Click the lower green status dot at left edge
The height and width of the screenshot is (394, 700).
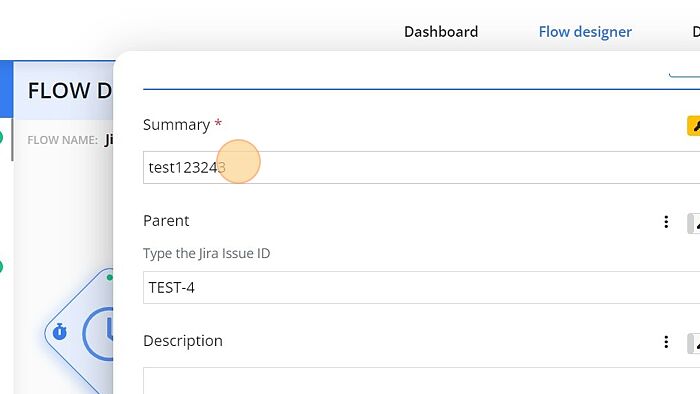tap(1, 267)
